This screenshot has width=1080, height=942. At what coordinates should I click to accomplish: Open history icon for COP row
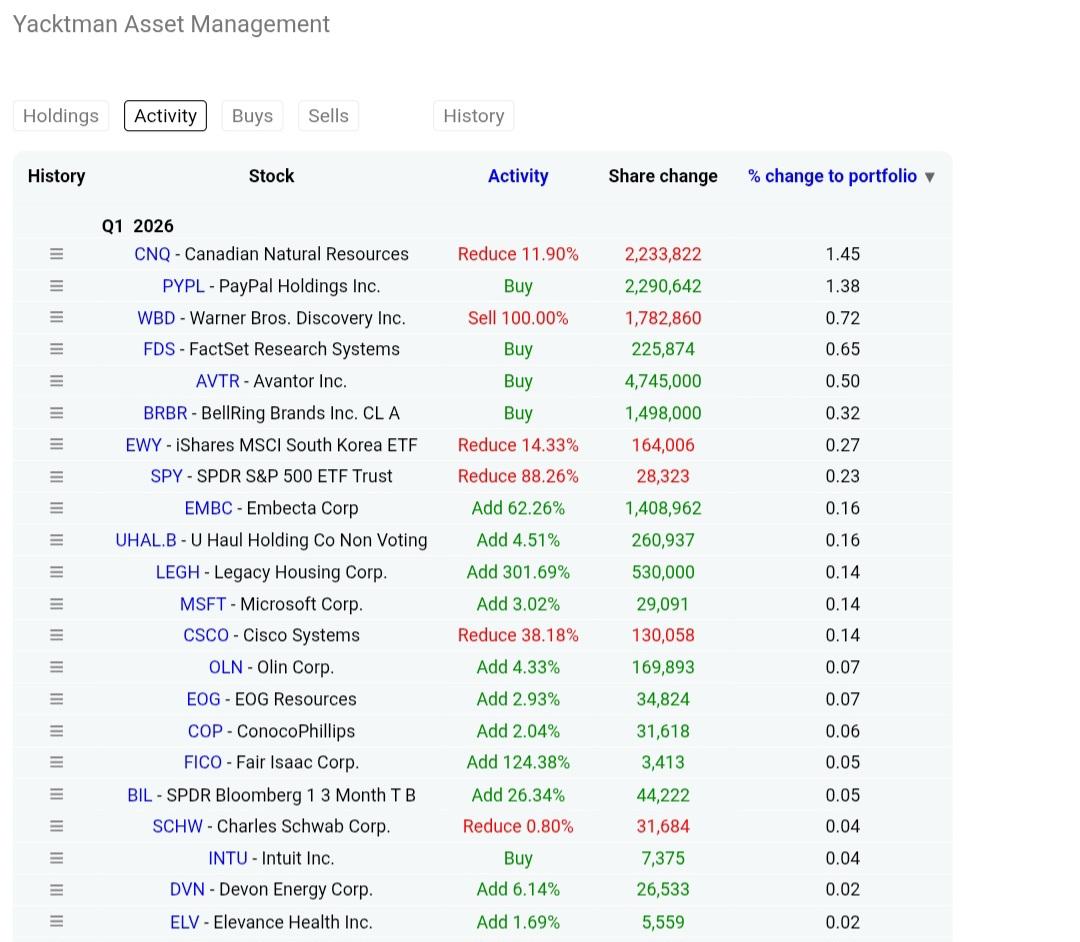click(56, 731)
